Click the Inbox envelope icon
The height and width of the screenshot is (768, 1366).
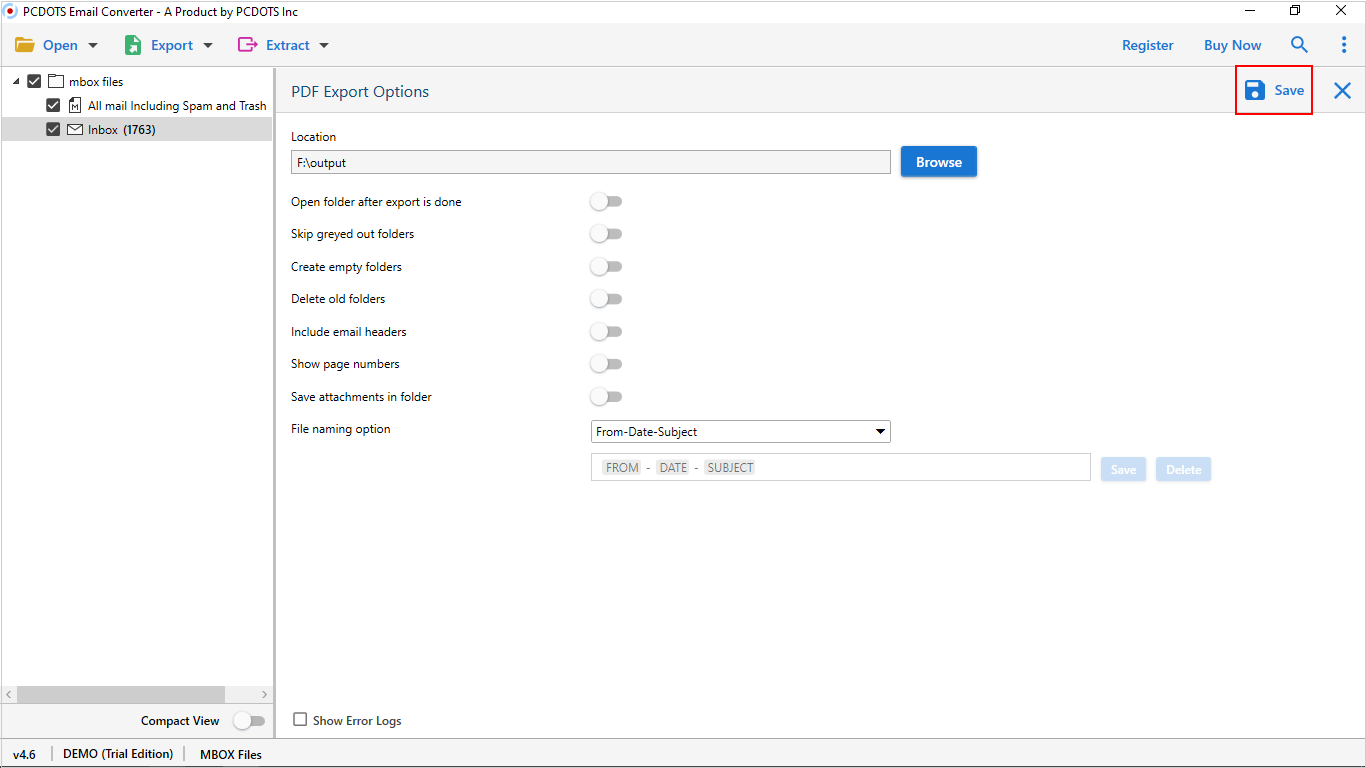point(75,129)
